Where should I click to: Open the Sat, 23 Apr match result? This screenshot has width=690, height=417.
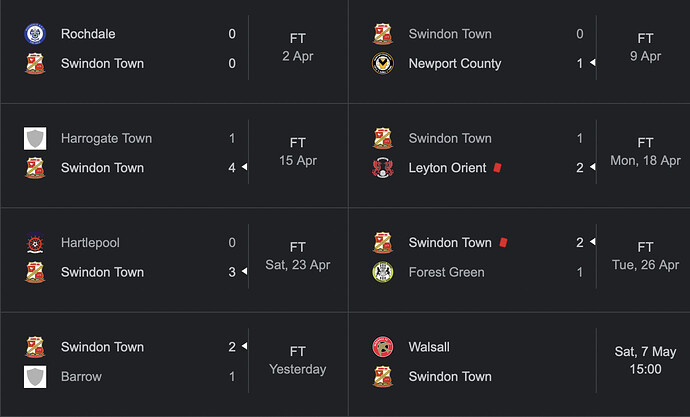[x=174, y=260]
